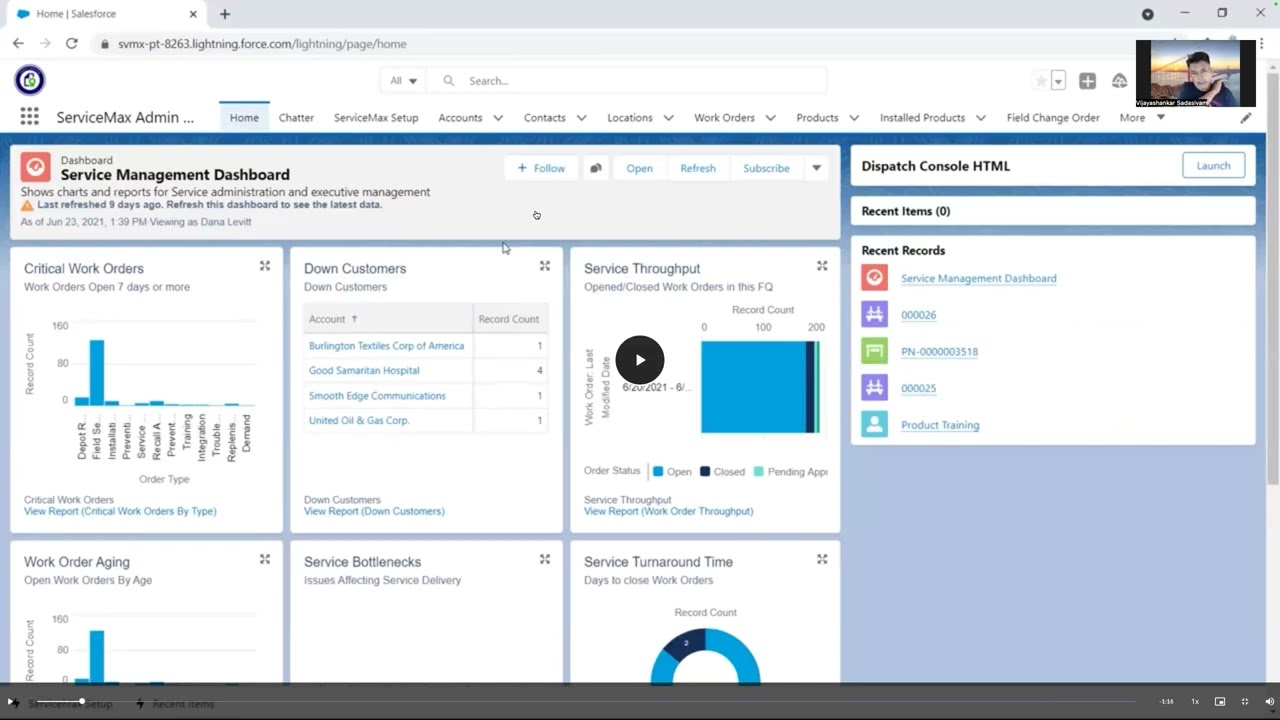
Task: Click the dashboard Refresh button
Action: click(698, 168)
